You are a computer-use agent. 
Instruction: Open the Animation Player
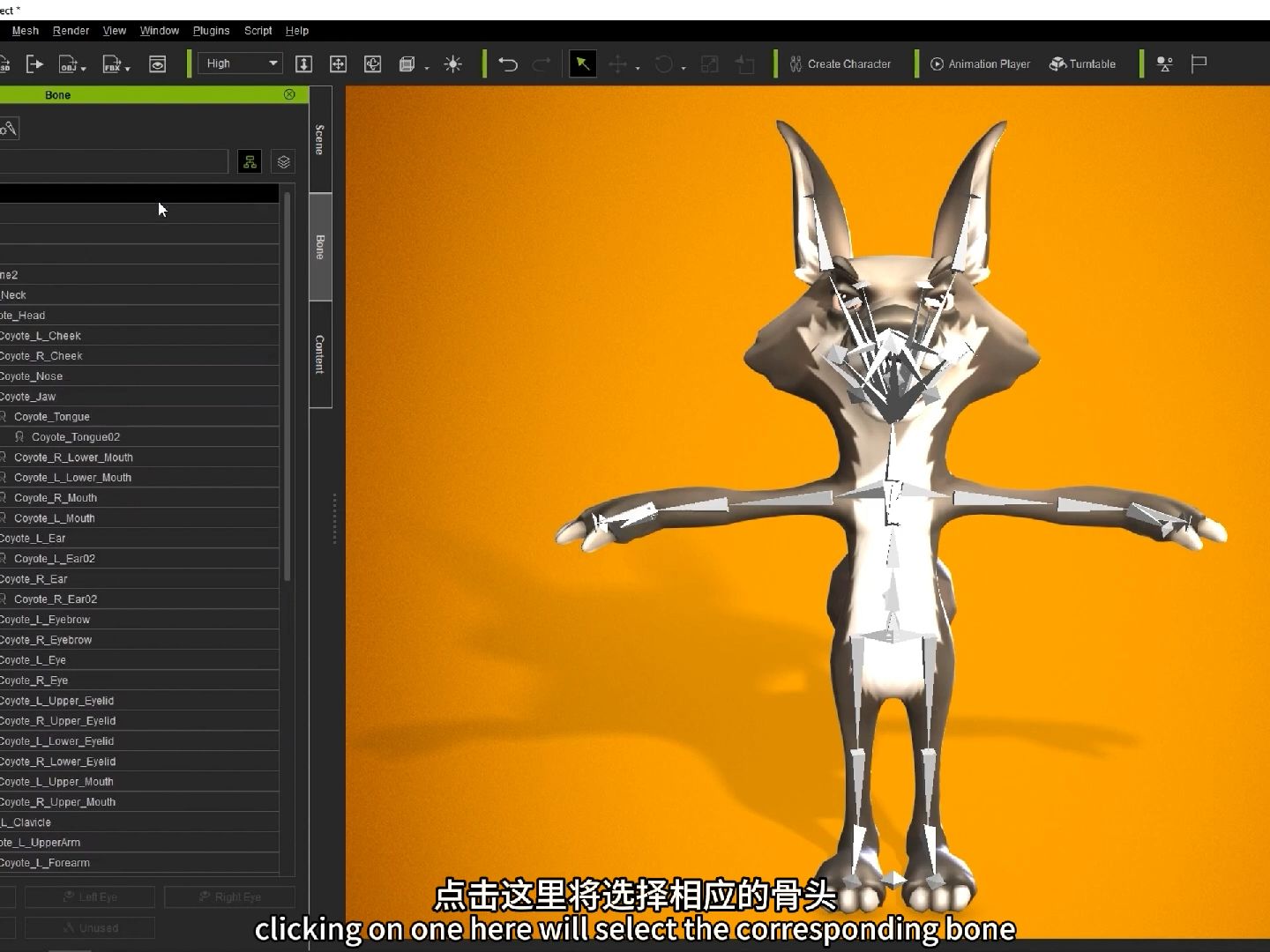tap(980, 63)
